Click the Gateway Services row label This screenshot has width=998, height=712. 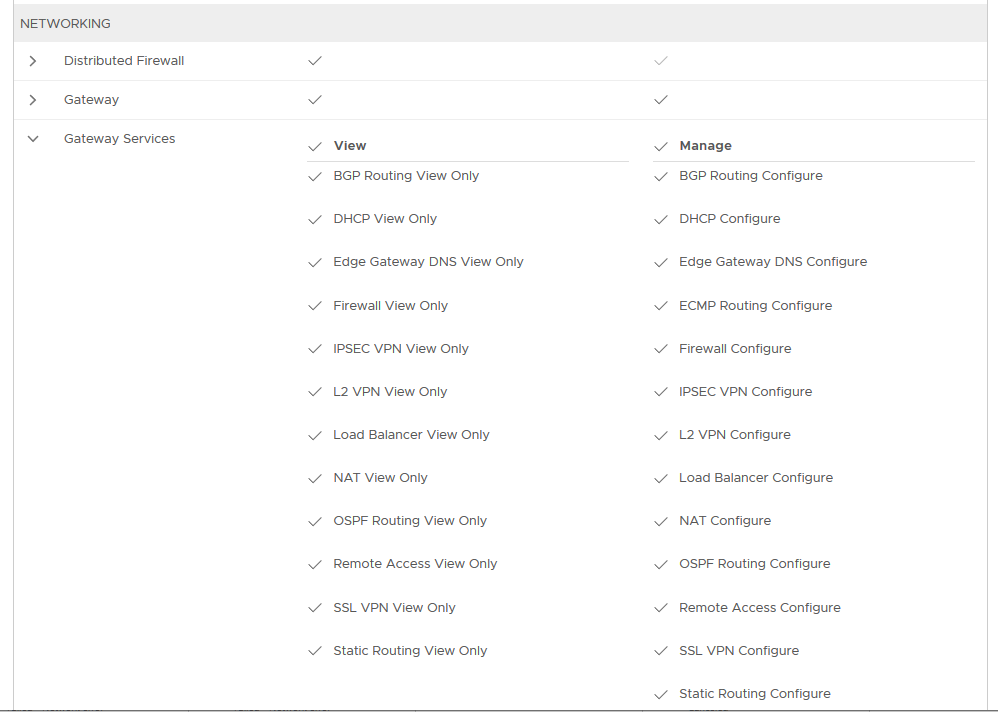coord(119,139)
